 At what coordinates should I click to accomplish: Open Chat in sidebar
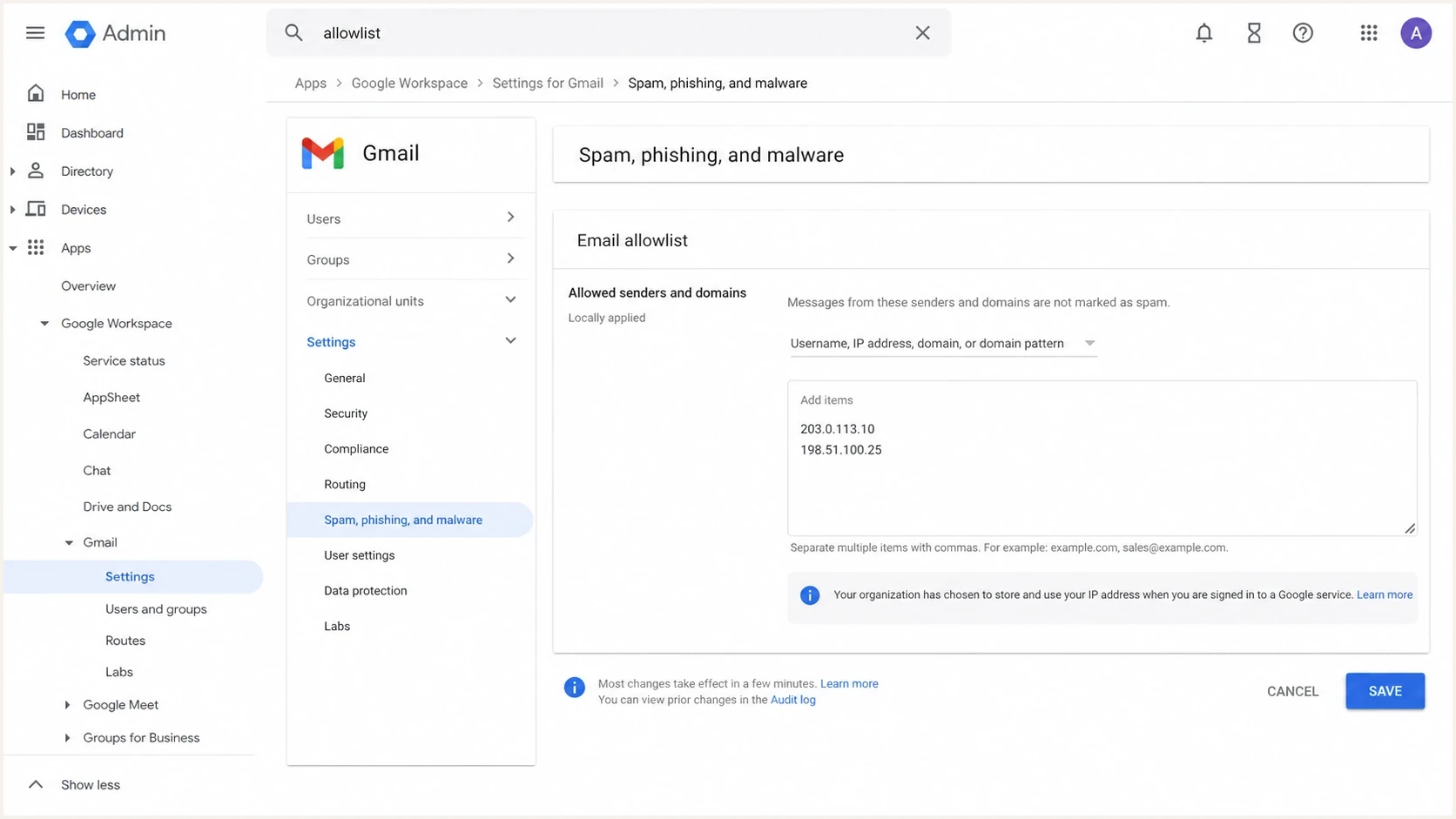97,470
